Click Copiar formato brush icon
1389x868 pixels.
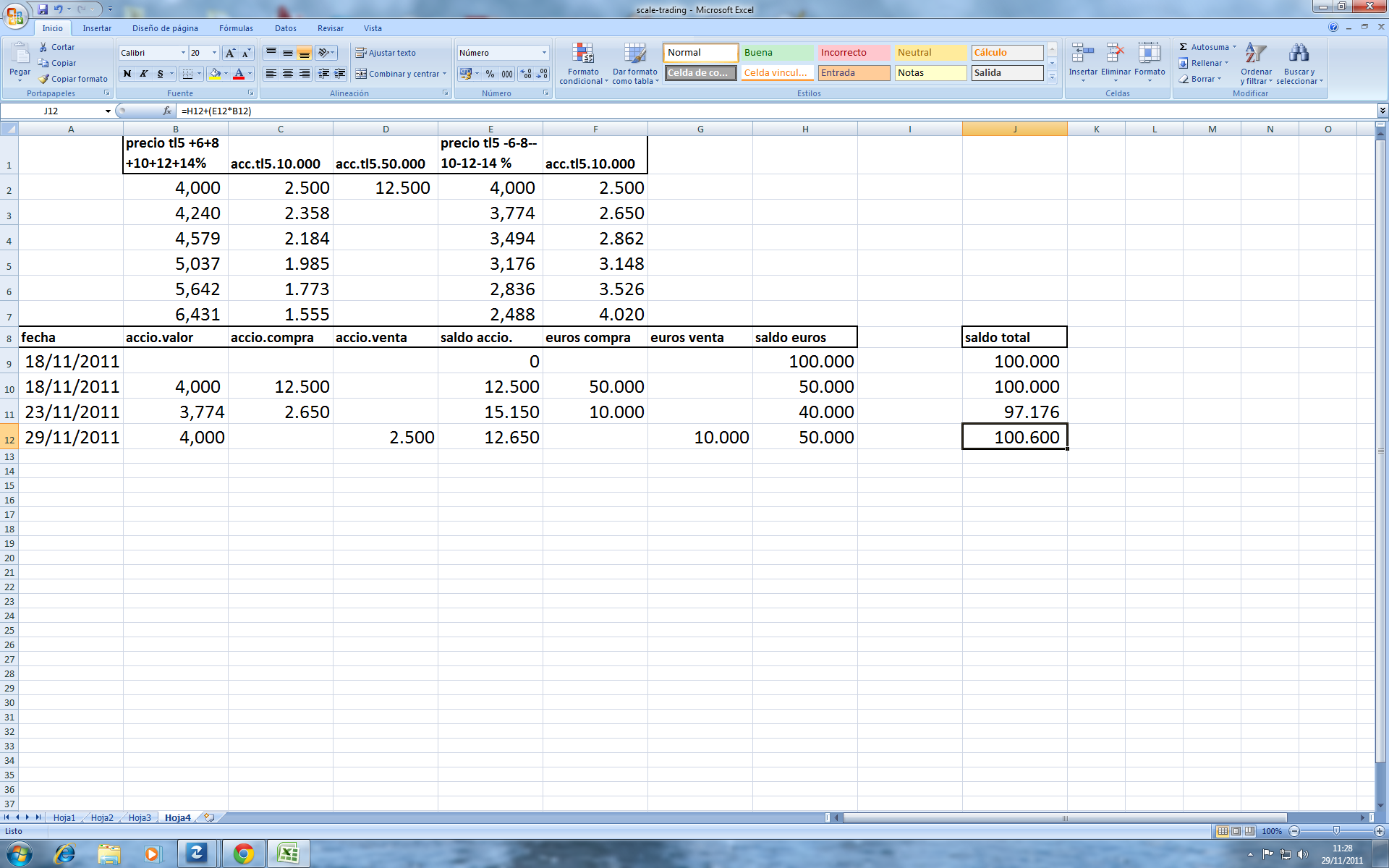pyautogui.click(x=43, y=79)
